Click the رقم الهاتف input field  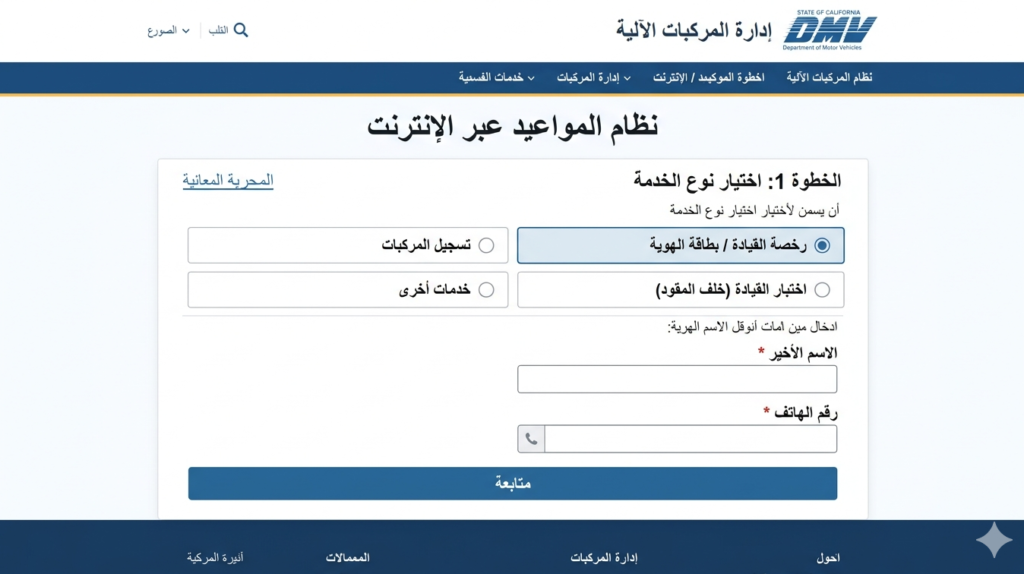(x=691, y=439)
